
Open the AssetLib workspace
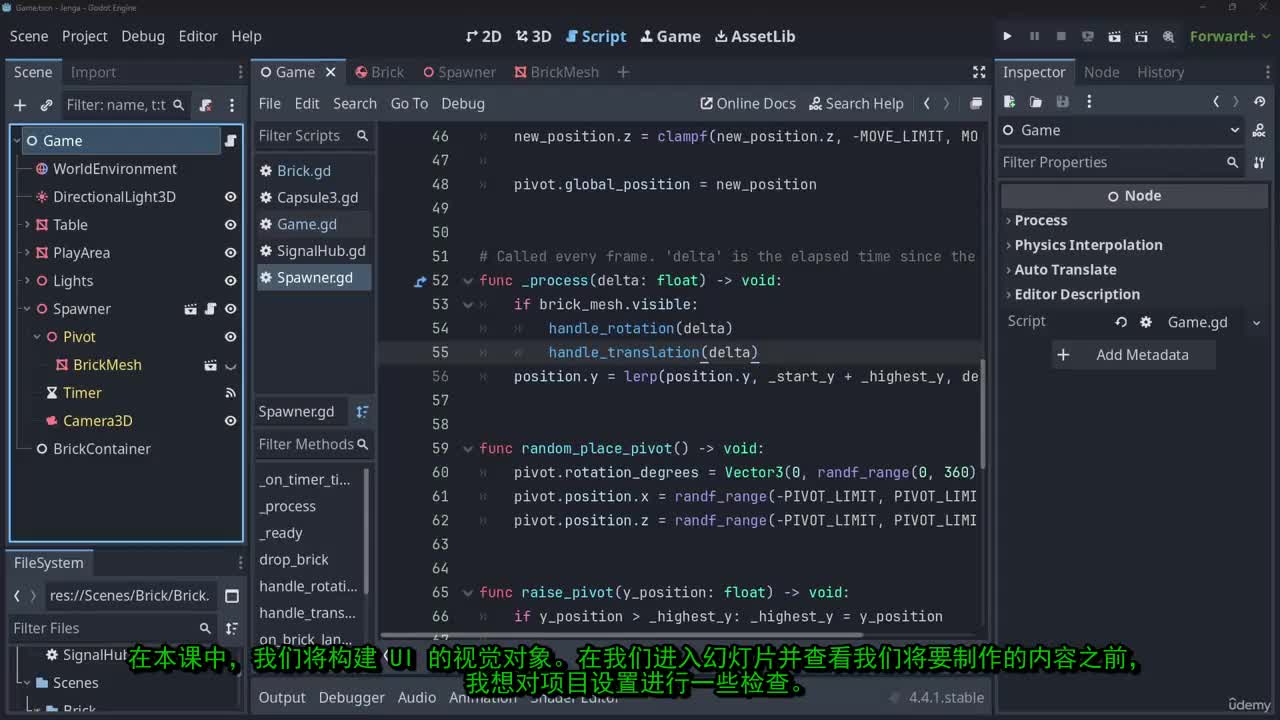tap(755, 36)
